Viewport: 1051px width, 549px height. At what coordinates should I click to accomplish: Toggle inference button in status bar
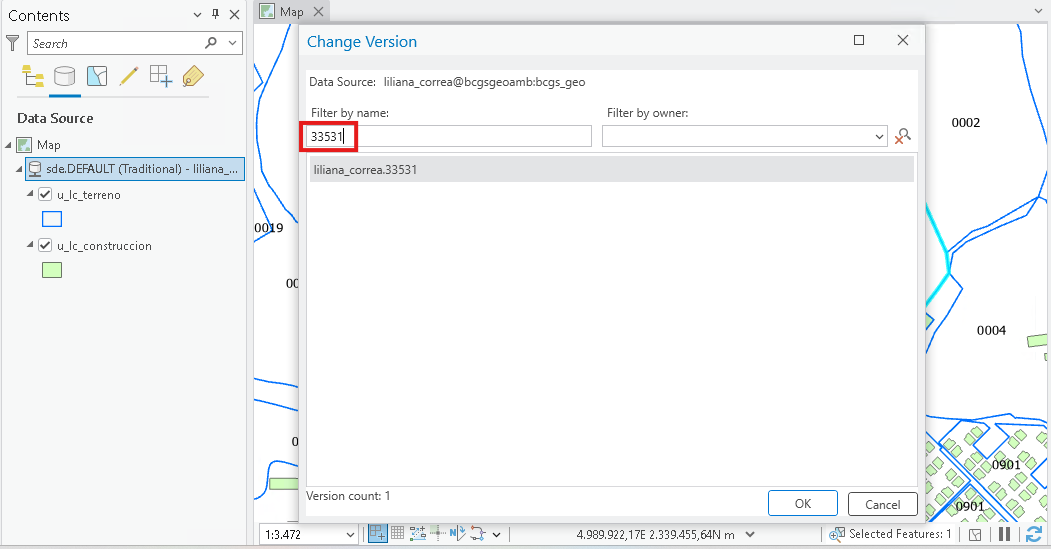[438, 534]
